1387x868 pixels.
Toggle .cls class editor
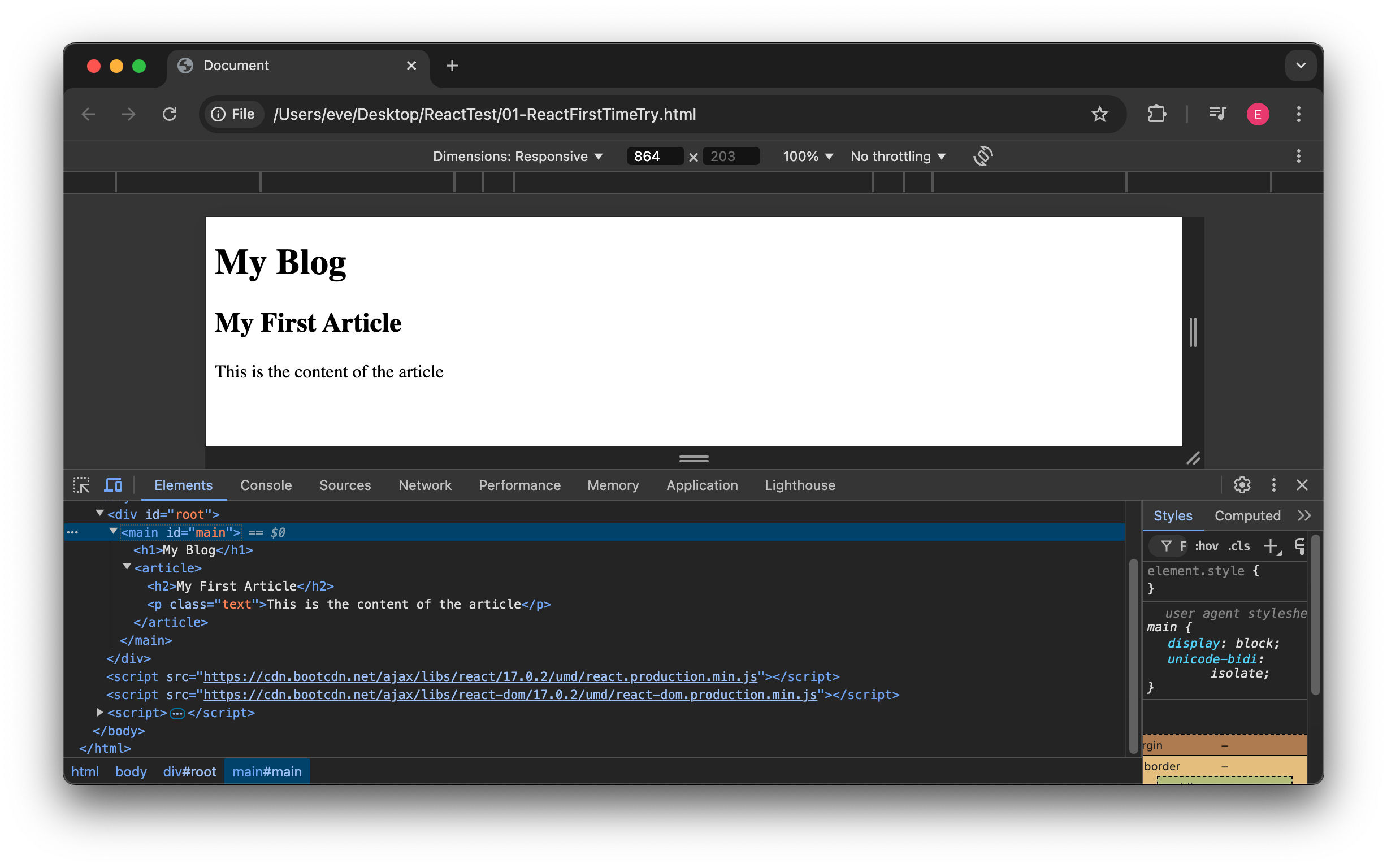click(1239, 546)
